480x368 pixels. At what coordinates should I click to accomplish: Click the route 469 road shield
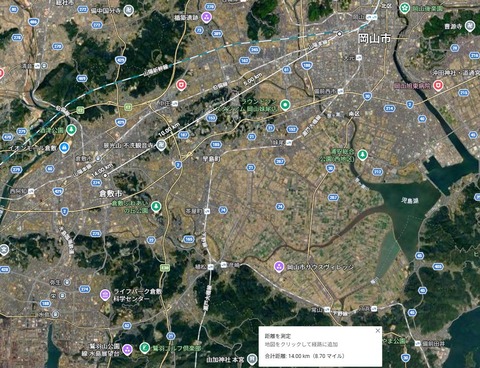pyautogui.click(x=81, y=79)
